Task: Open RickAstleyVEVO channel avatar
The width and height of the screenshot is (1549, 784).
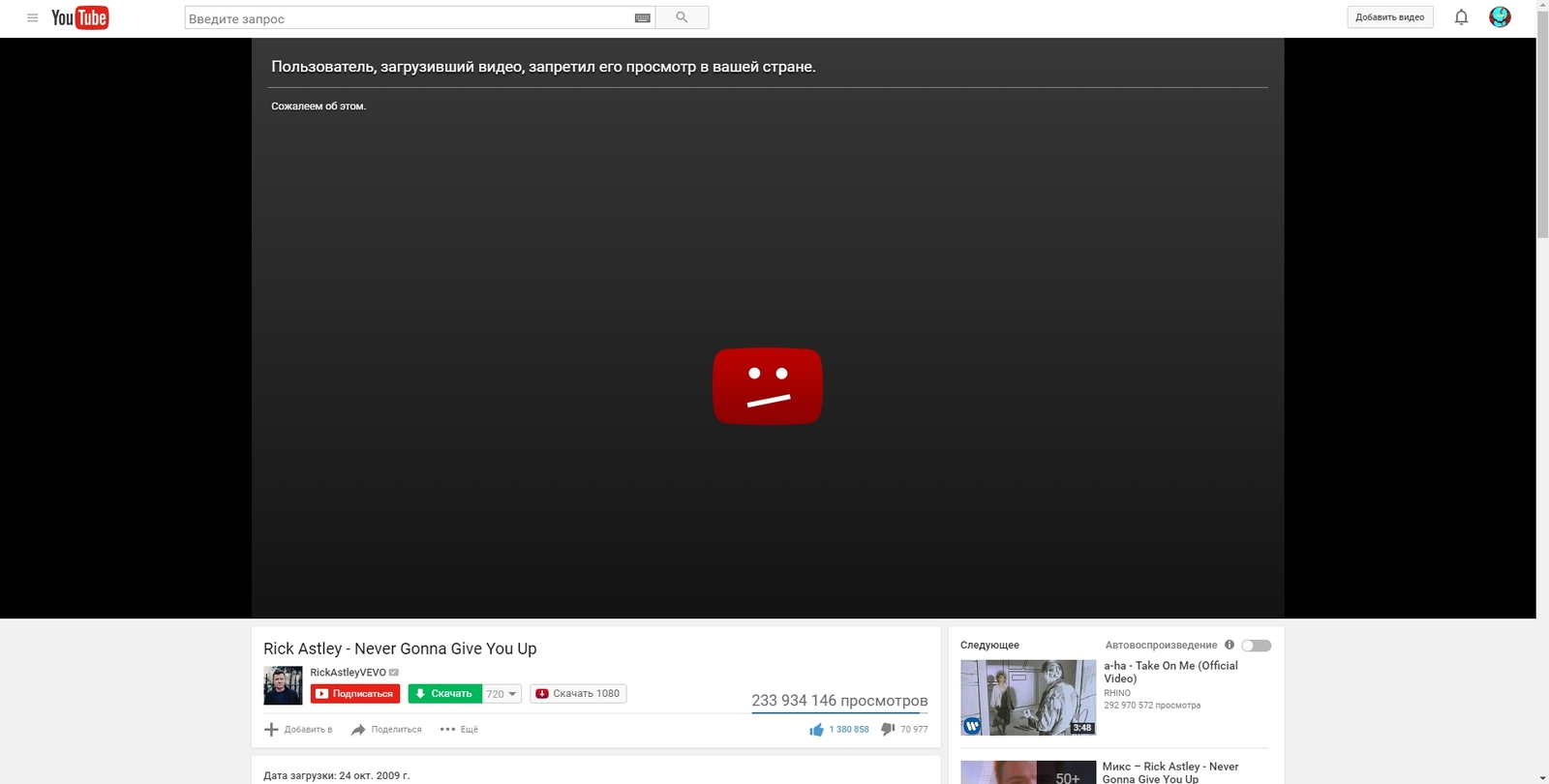Action: click(x=283, y=685)
